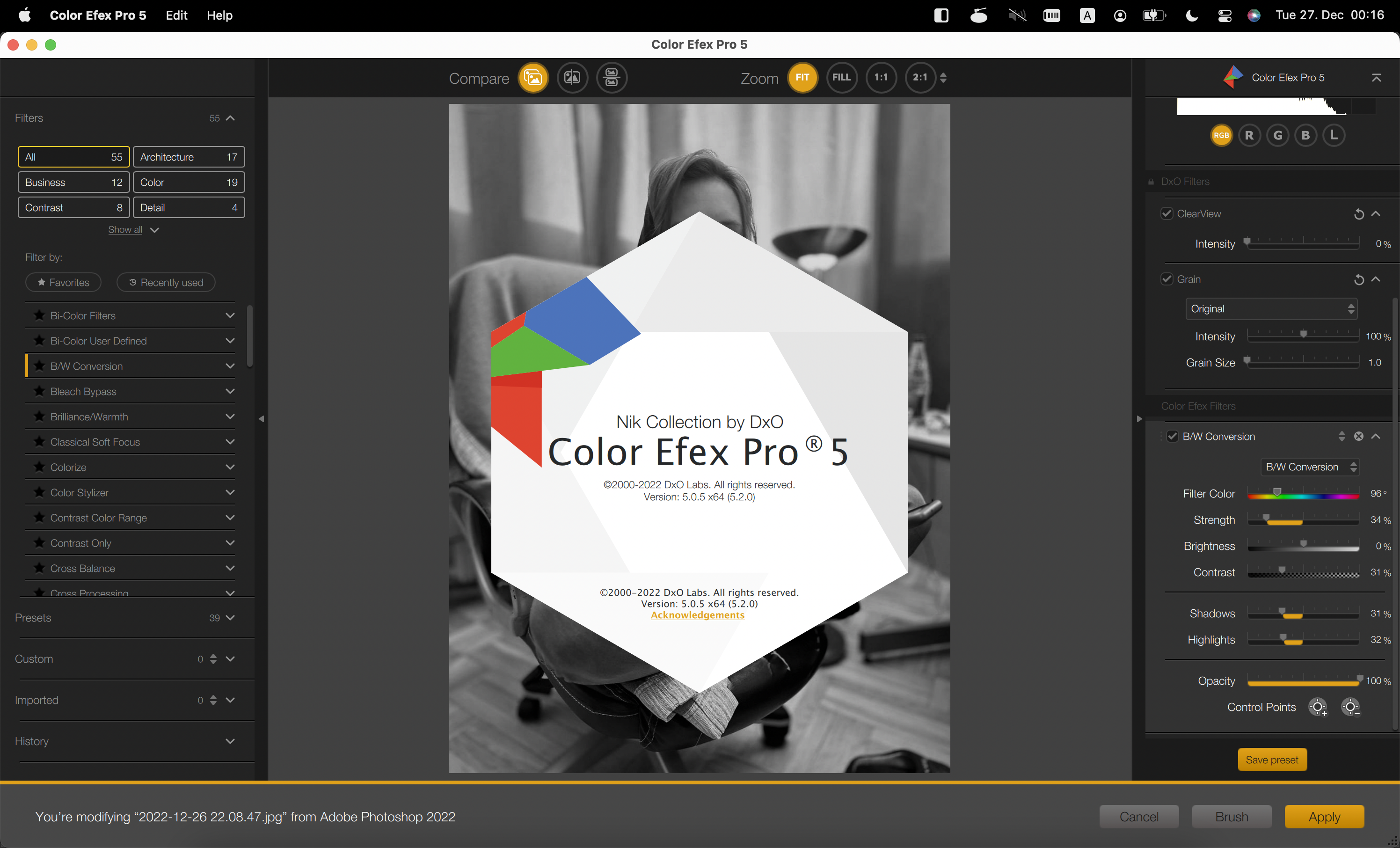1400x848 pixels.
Task: Open the Edit menu
Action: coord(176,15)
